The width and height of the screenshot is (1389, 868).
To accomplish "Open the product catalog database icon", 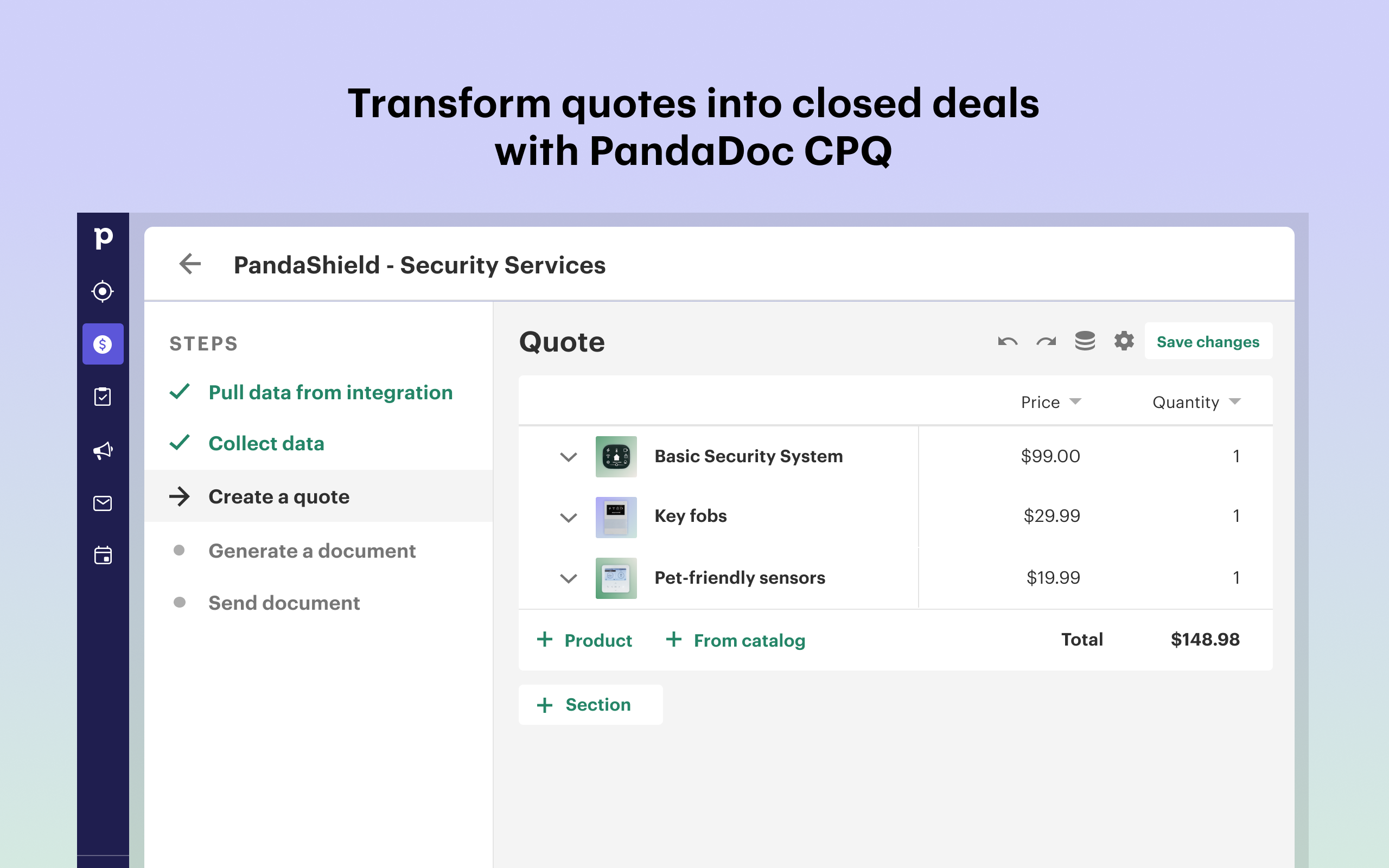I will pyautogui.click(x=1085, y=341).
